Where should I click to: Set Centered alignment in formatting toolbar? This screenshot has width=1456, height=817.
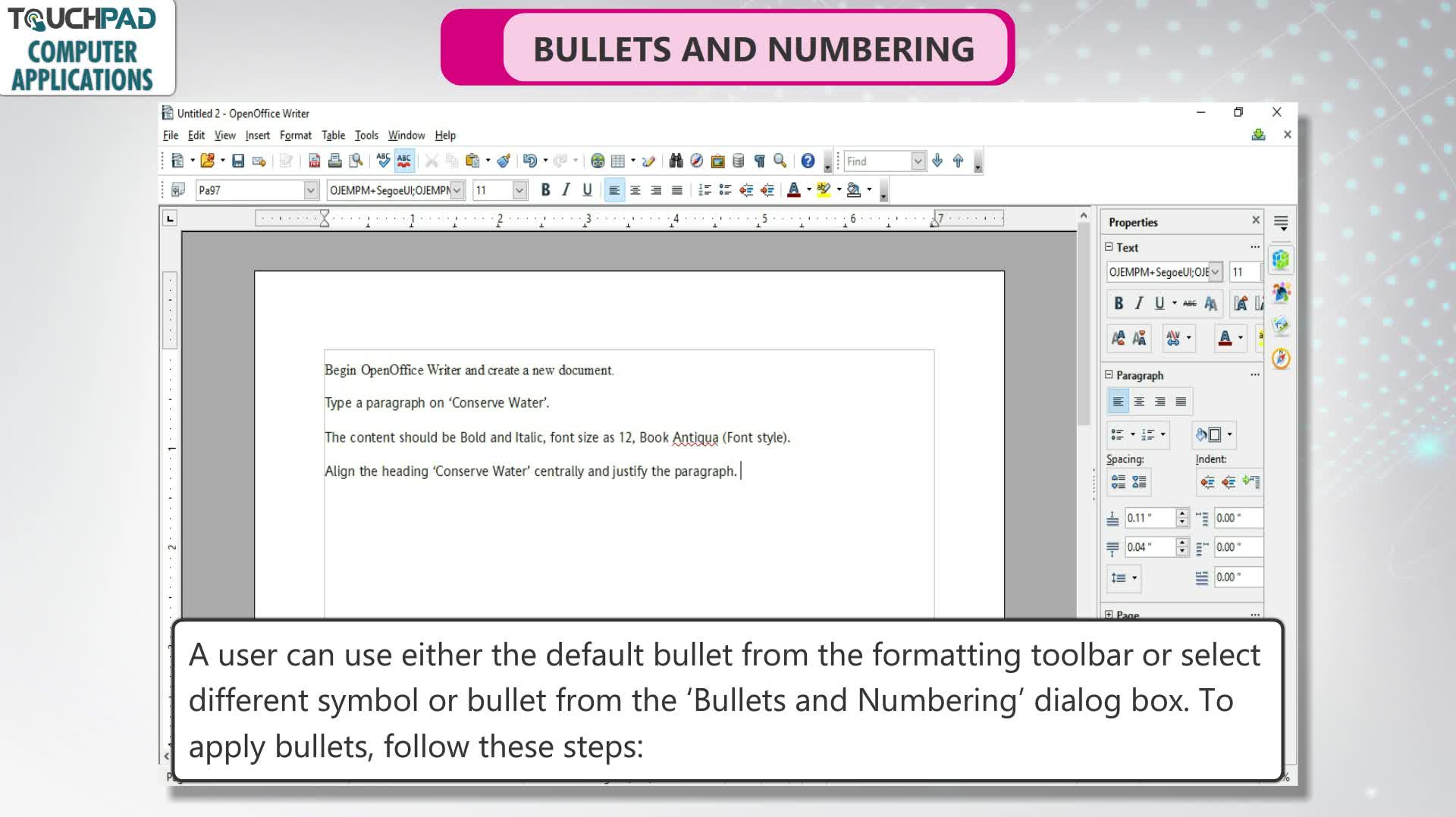pos(635,190)
